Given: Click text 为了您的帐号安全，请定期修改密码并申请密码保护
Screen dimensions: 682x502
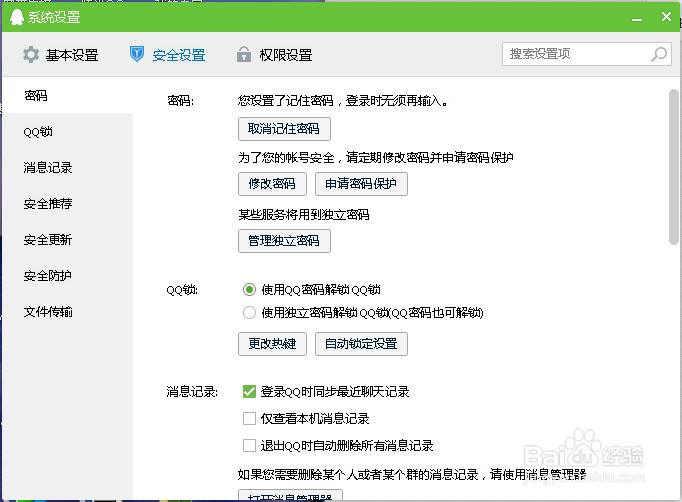Looking at the screenshot, I should 376,158.
